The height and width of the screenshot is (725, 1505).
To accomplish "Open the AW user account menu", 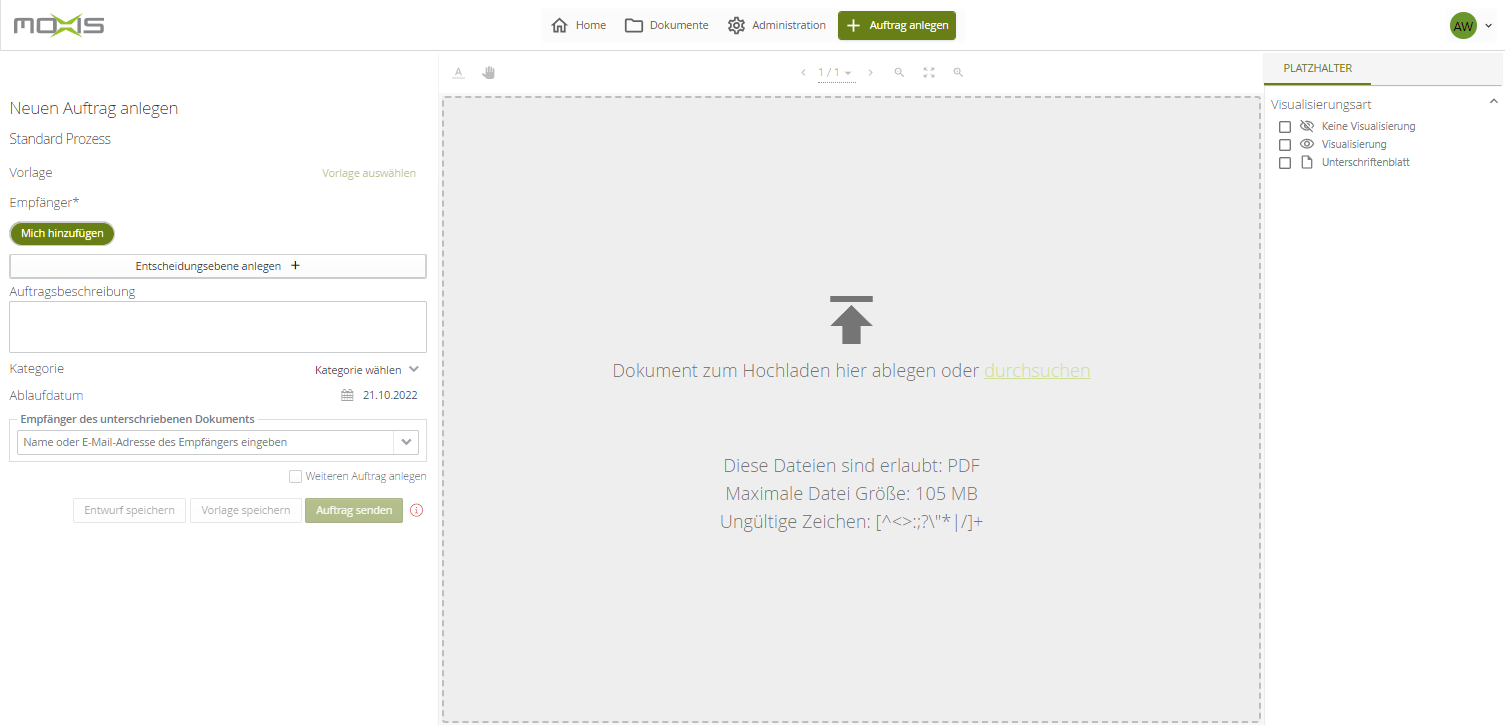I will coord(1470,26).
